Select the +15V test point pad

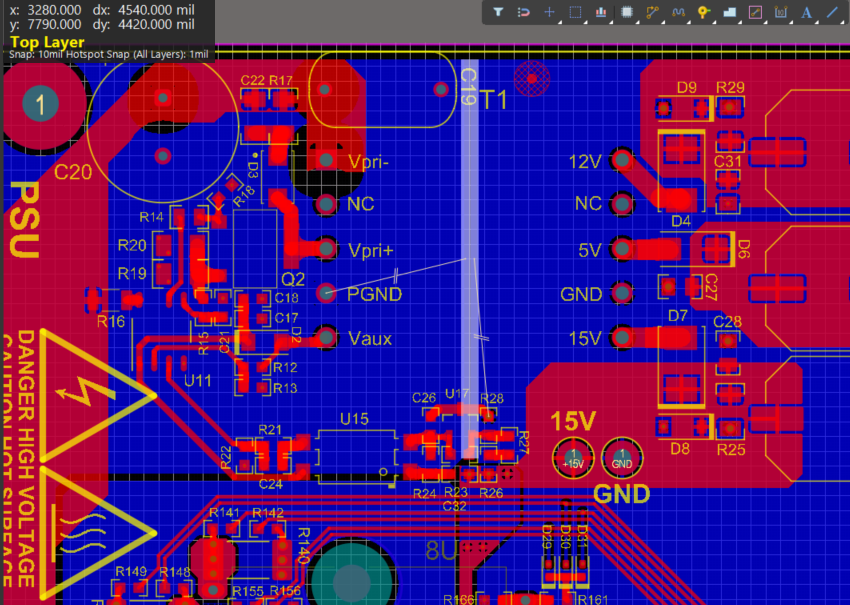(x=573, y=458)
